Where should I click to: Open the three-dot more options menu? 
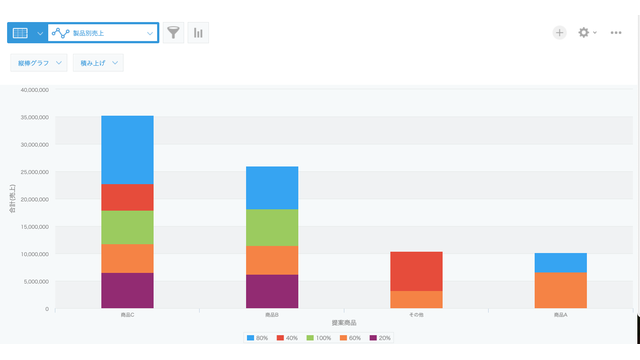(616, 33)
